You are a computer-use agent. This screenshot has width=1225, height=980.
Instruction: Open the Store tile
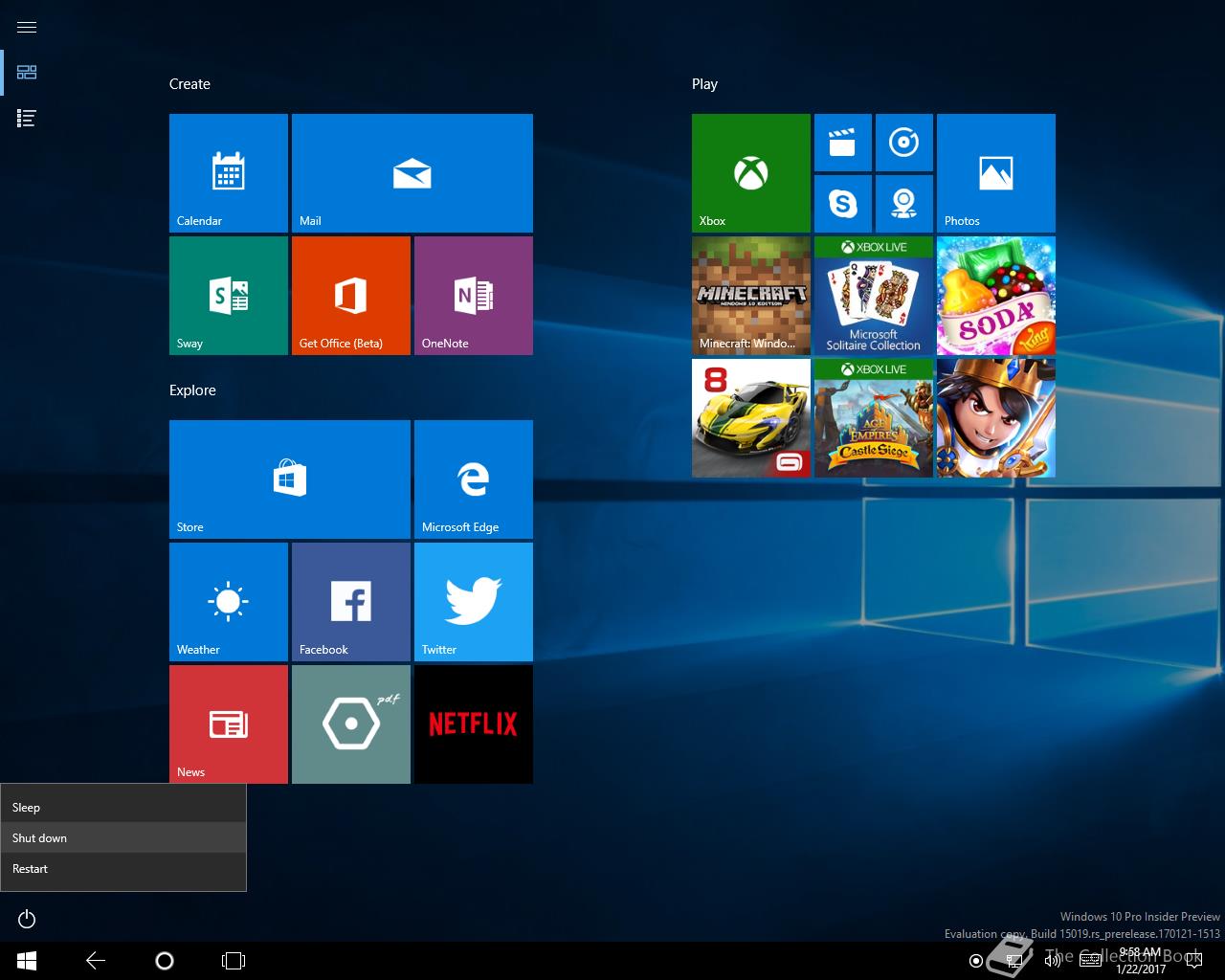pyautogui.click(x=290, y=479)
